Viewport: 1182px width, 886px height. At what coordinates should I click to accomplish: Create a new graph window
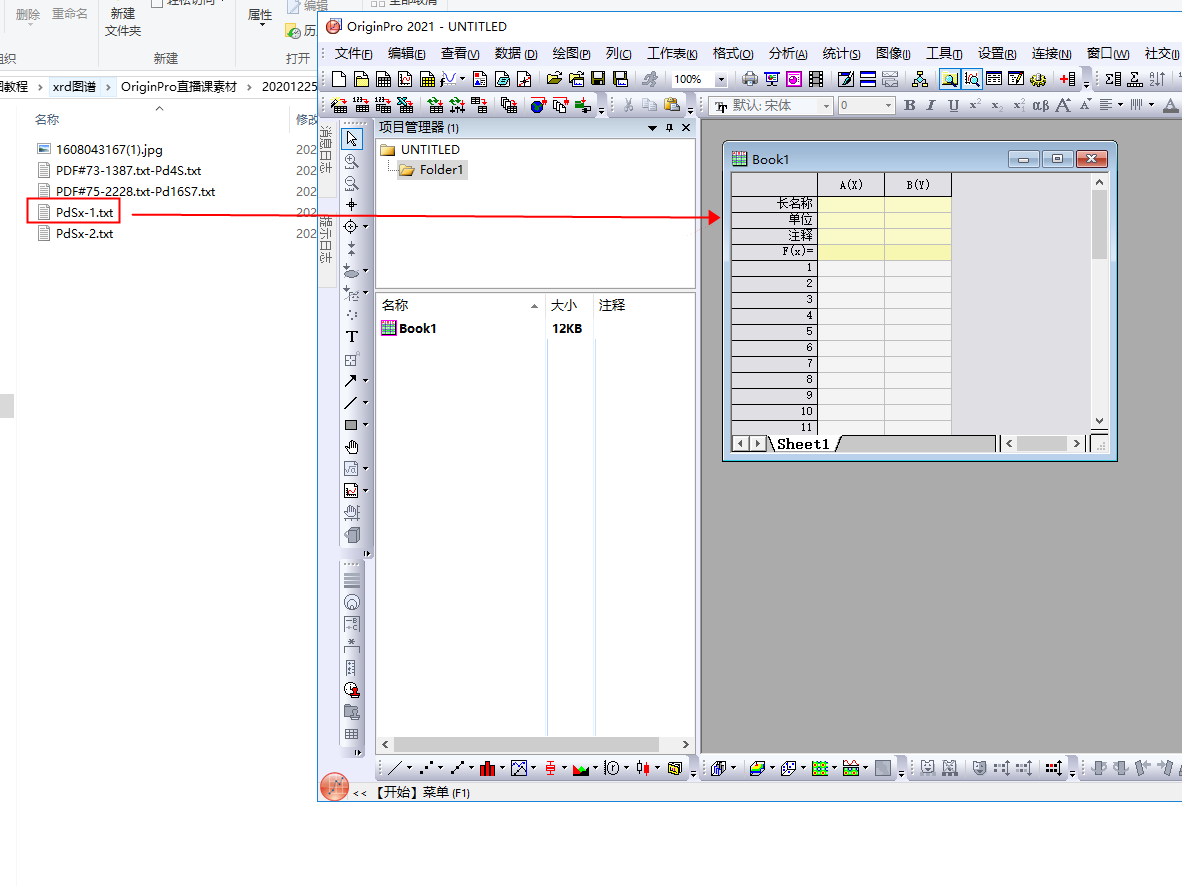click(x=405, y=79)
